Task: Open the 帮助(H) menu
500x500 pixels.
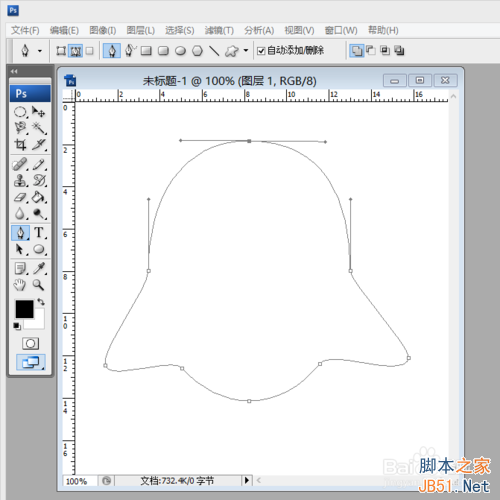Action: pyautogui.click(x=383, y=30)
